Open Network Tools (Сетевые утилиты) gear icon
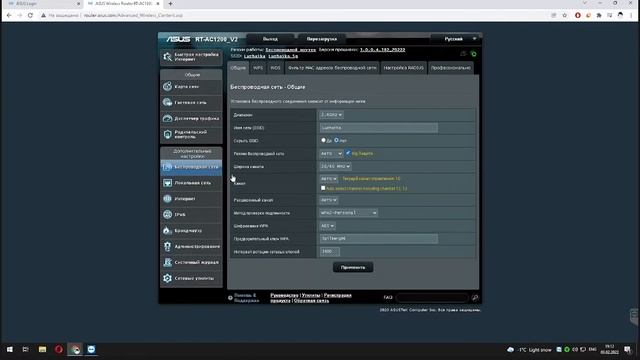 click(167, 278)
